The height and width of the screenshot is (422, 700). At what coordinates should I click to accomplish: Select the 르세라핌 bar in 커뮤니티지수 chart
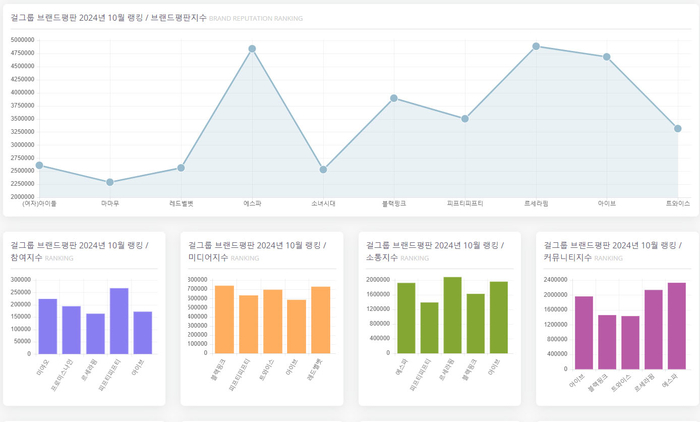click(x=654, y=330)
